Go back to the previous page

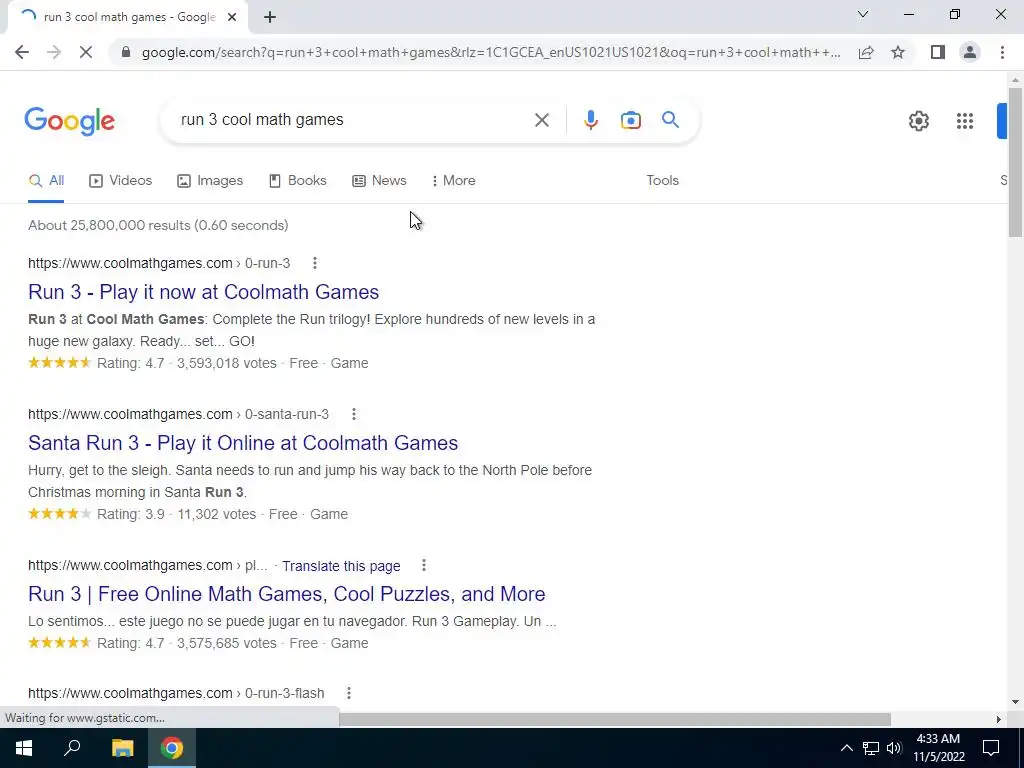(x=22, y=52)
